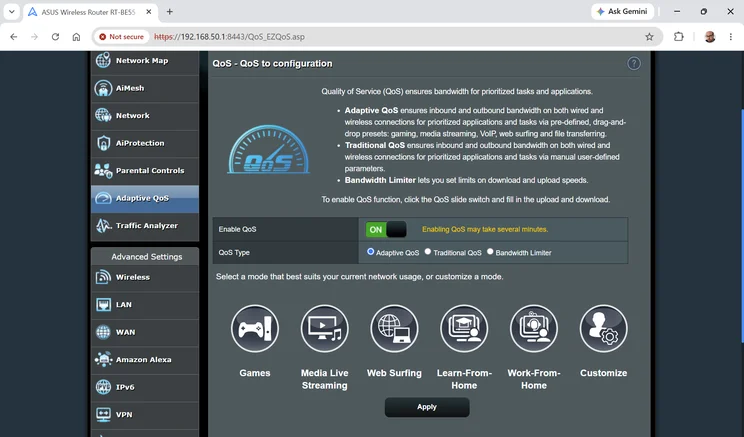Choose the Work-From-Home mode icon

[534, 328]
